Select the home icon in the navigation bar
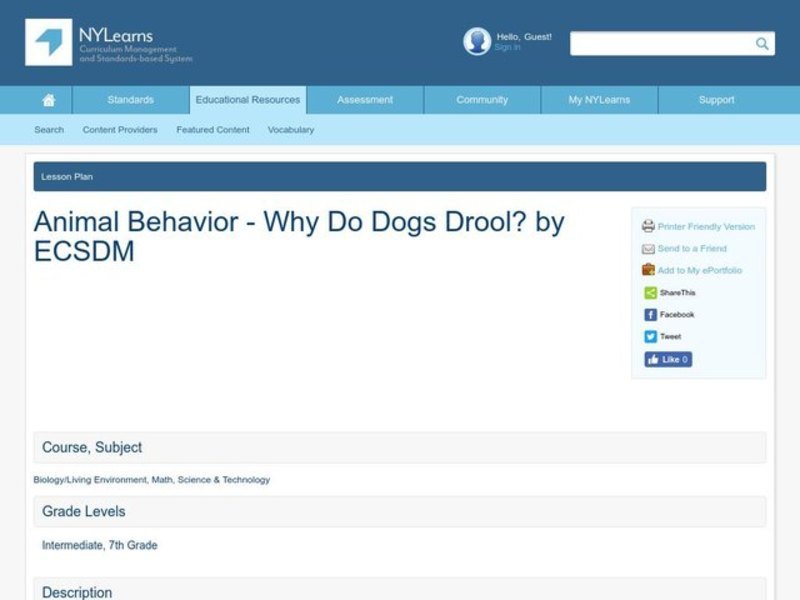The height and width of the screenshot is (600, 800). click(46, 100)
